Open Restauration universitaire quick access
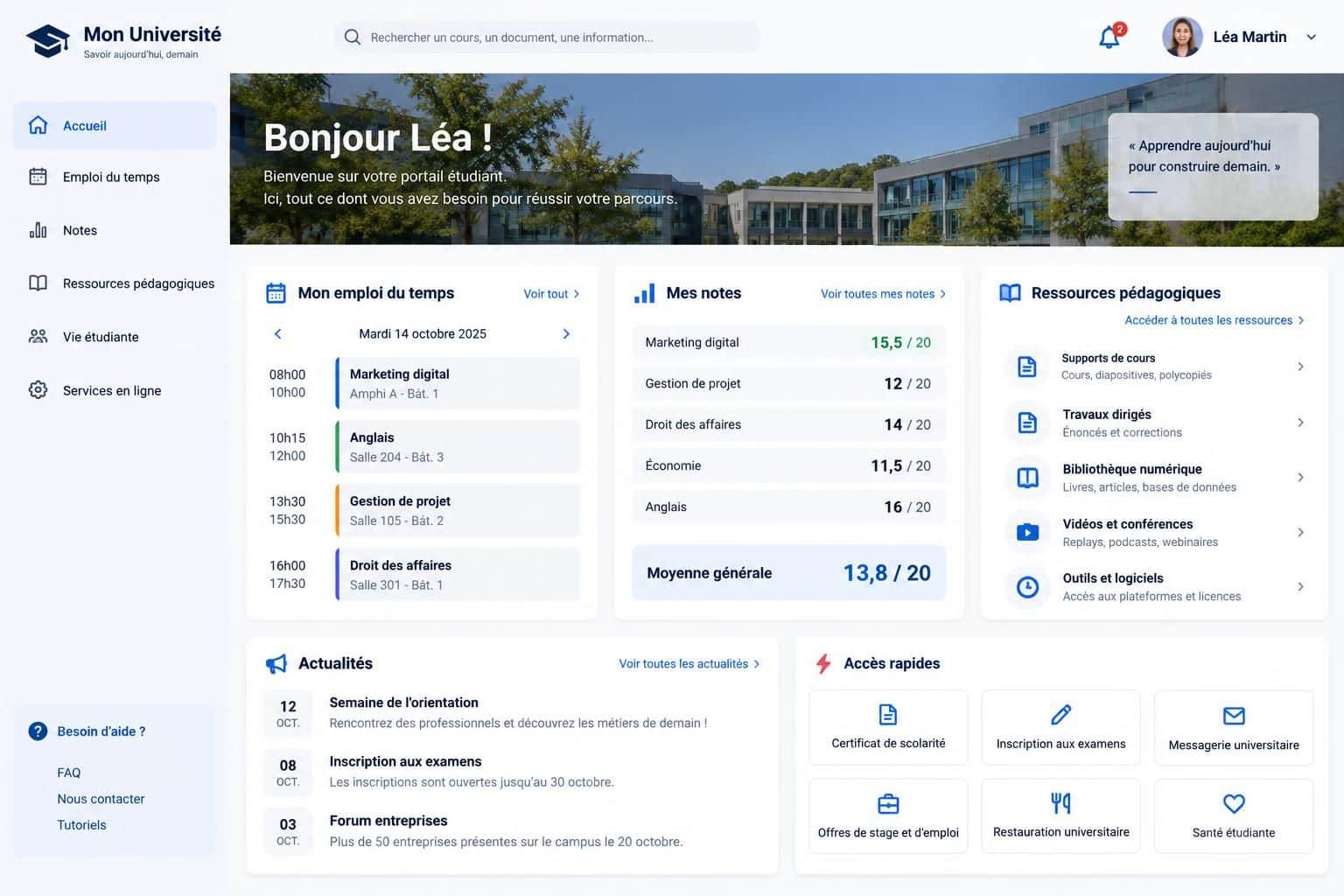1344x896 pixels. [1060, 816]
